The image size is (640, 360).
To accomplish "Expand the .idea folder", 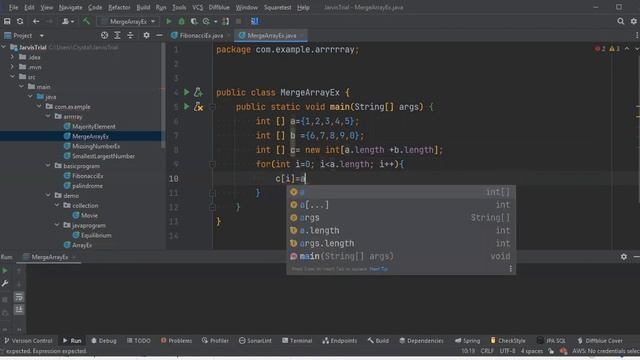I will 13,57.
